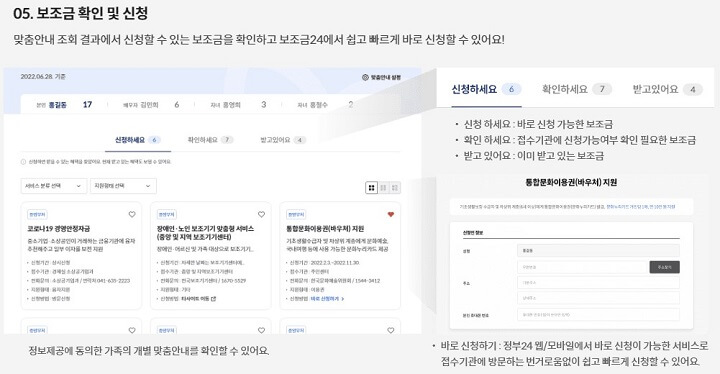Open 통합문화이용권(바우처) 지원 card title

coord(325,228)
